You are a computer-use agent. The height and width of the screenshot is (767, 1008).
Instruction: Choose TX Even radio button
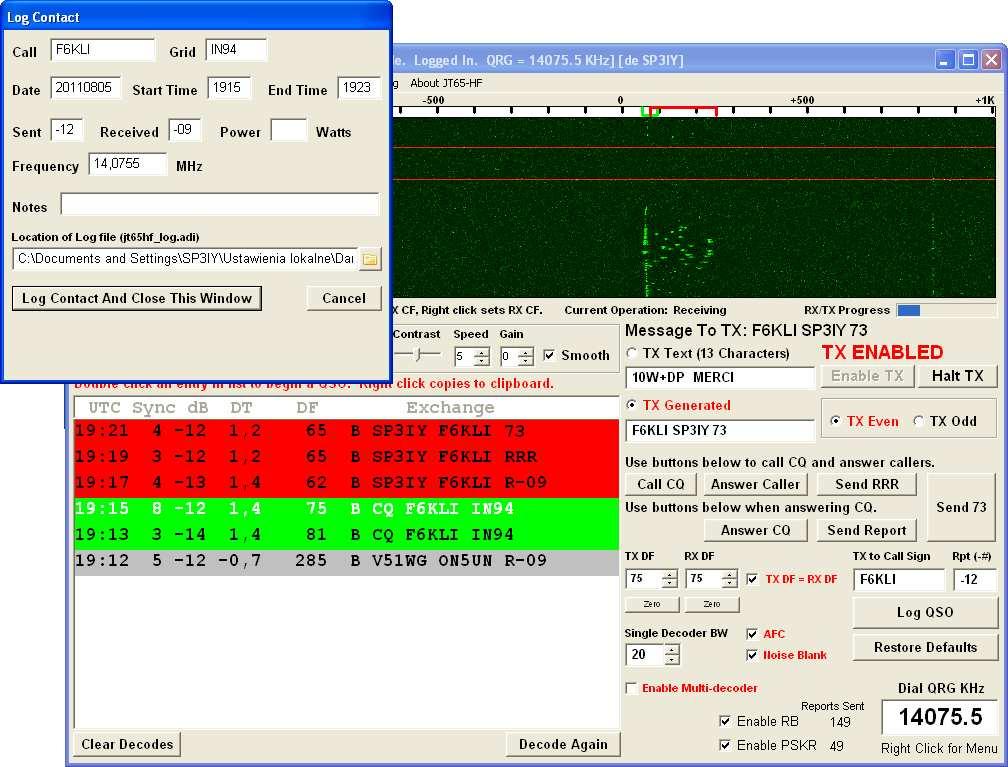835,421
